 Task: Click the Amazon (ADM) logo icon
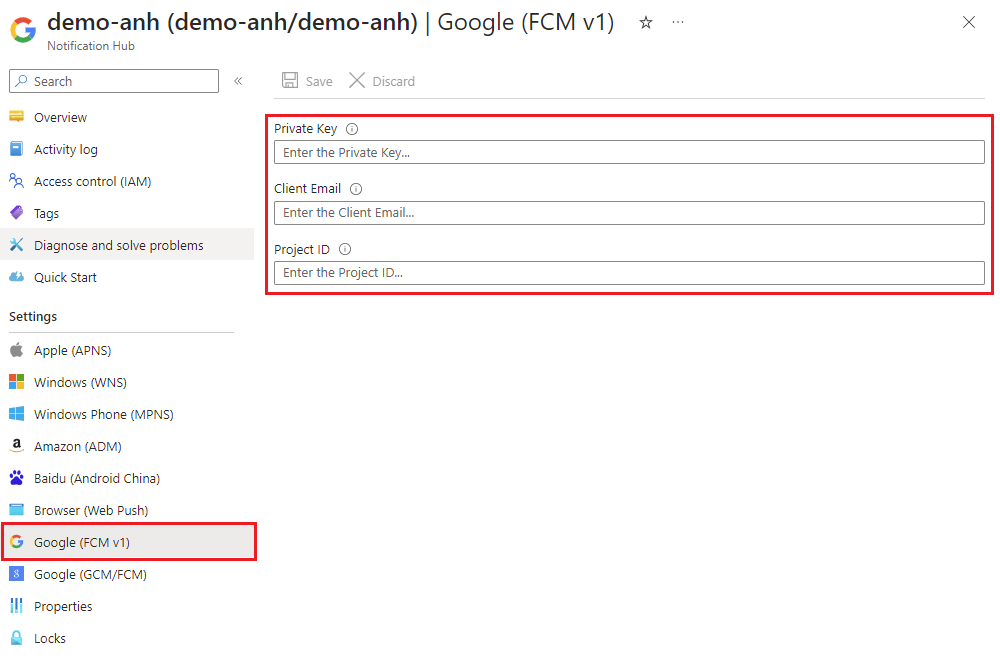(17, 446)
